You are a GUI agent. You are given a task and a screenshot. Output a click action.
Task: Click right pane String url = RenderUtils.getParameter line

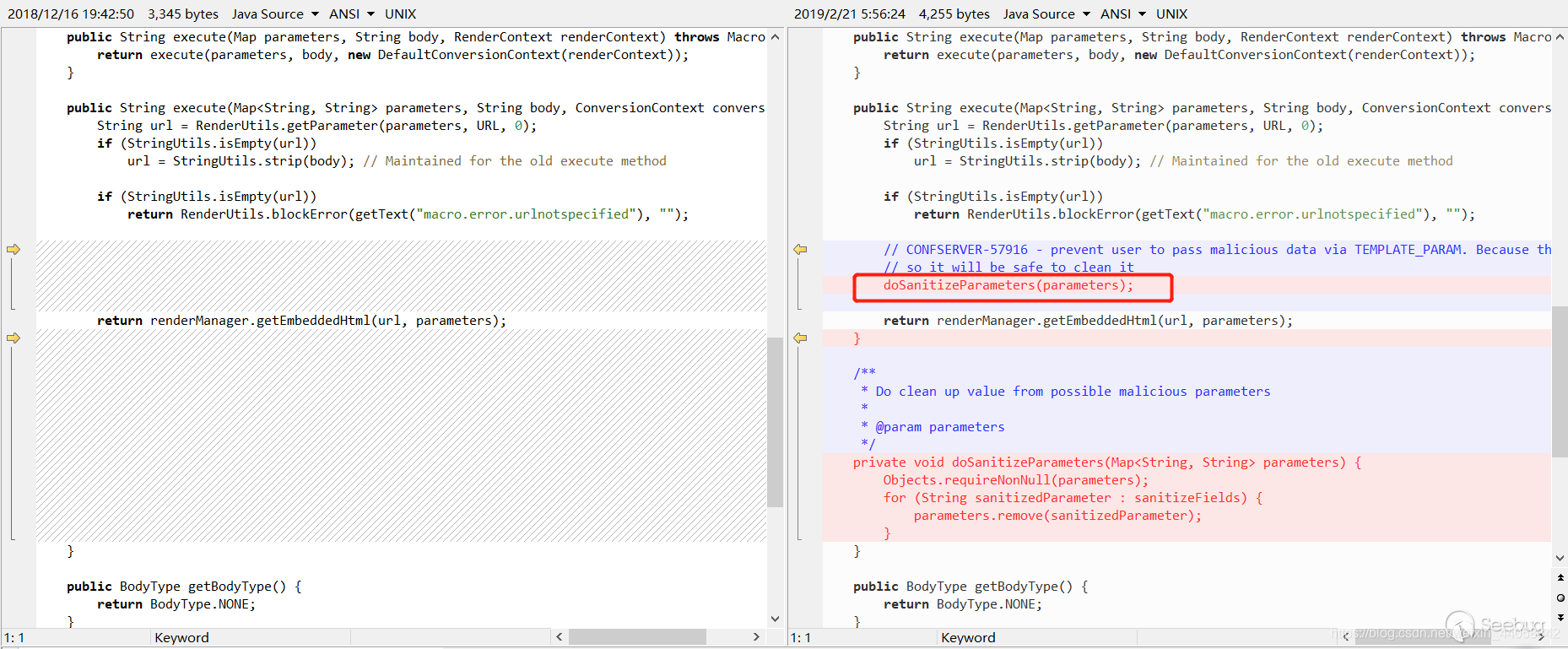(1103, 126)
